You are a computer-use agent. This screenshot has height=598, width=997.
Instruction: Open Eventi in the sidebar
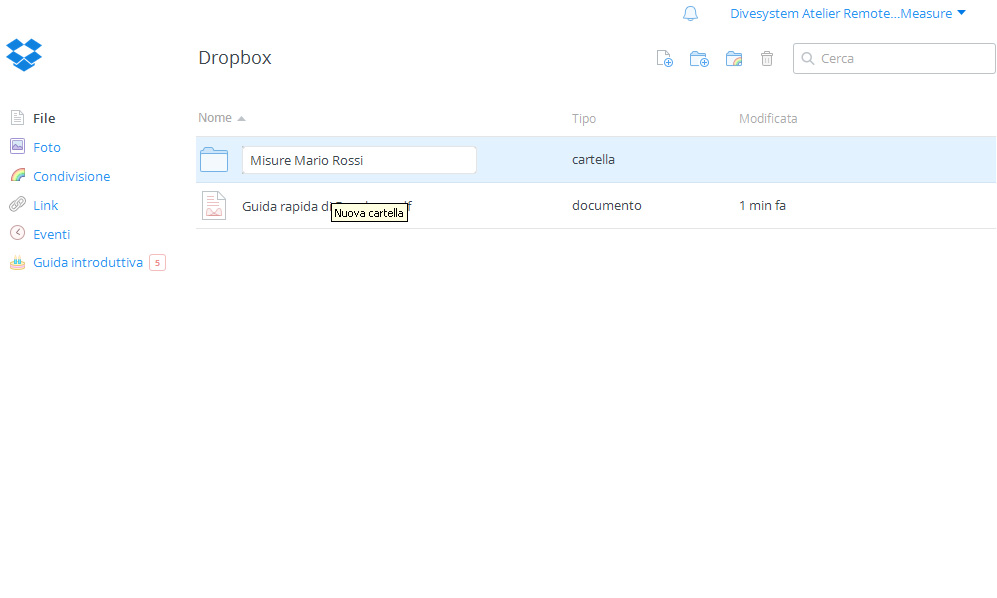51,234
